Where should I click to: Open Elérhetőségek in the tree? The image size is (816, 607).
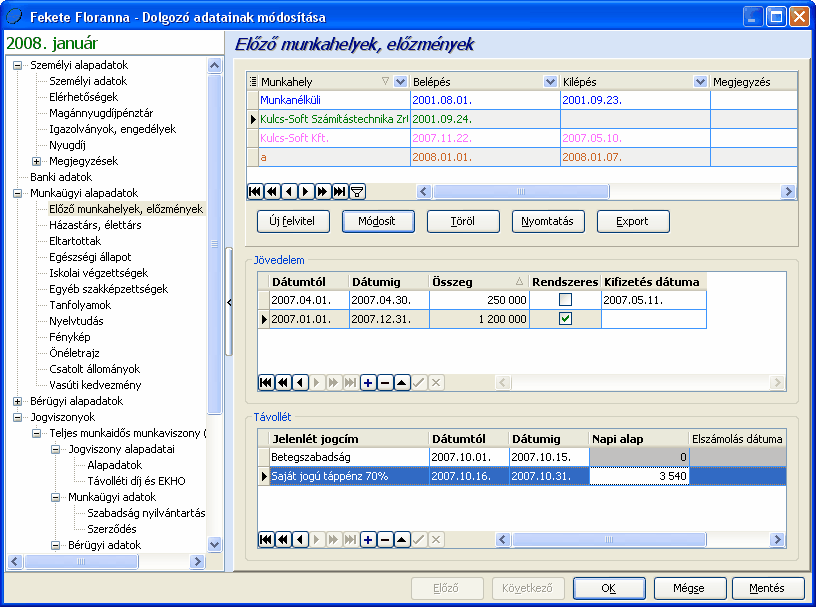tap(83, 97)
